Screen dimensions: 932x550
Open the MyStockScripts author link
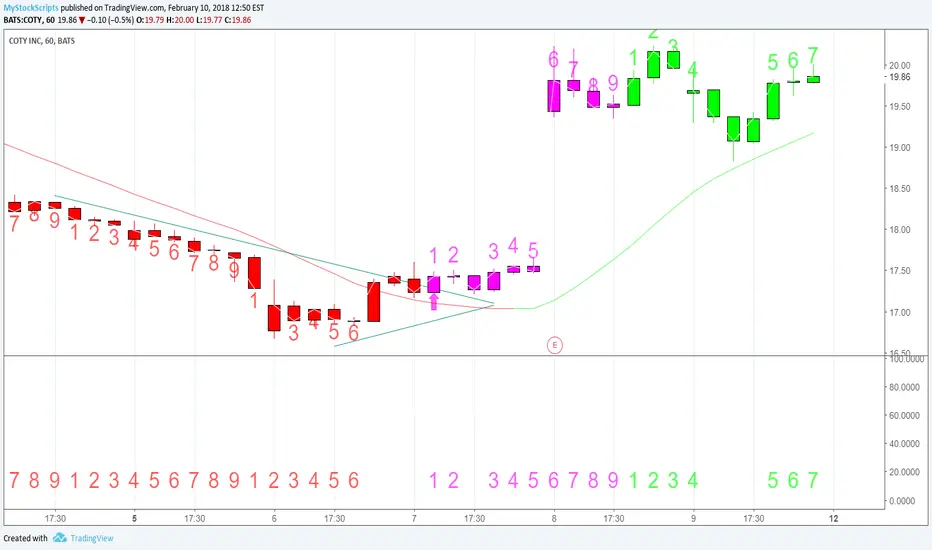31,8
